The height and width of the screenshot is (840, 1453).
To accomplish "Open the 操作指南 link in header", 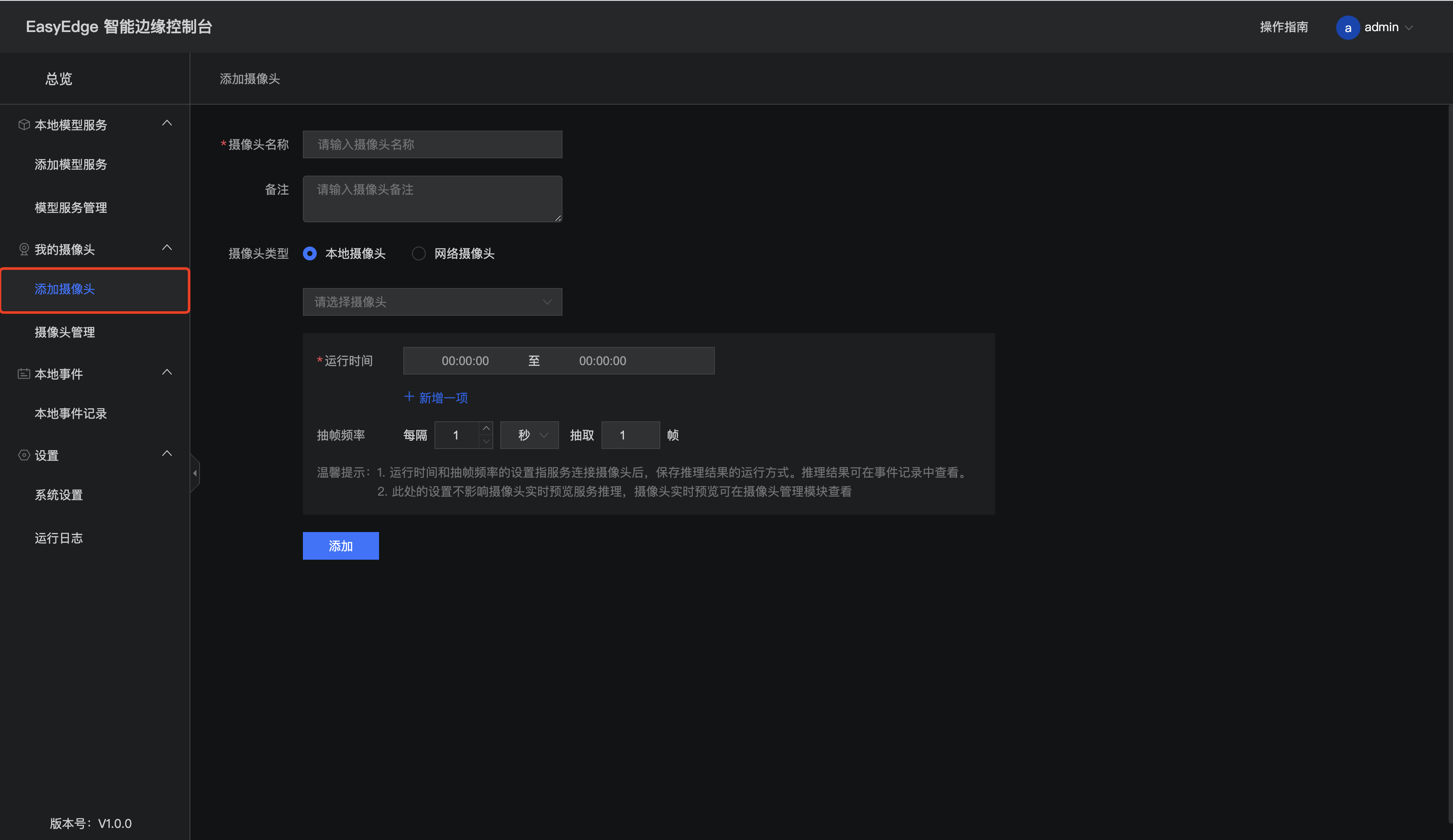I will point(1283,27).
